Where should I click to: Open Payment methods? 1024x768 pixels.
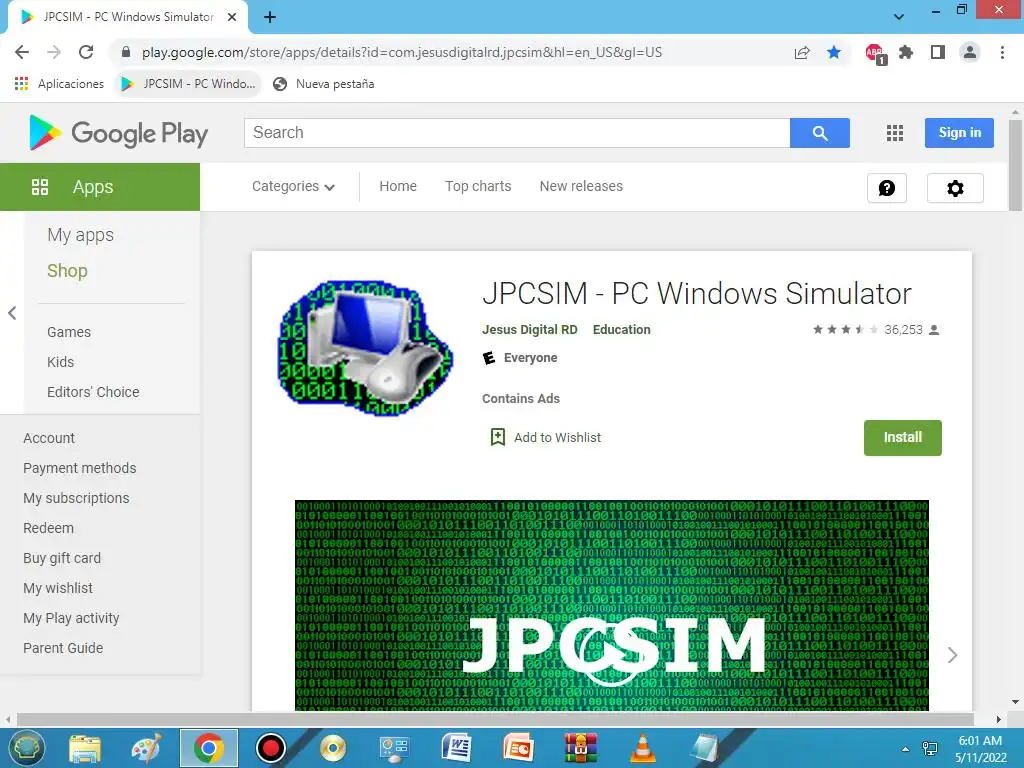pyautogui.click(x=80, y=468)
